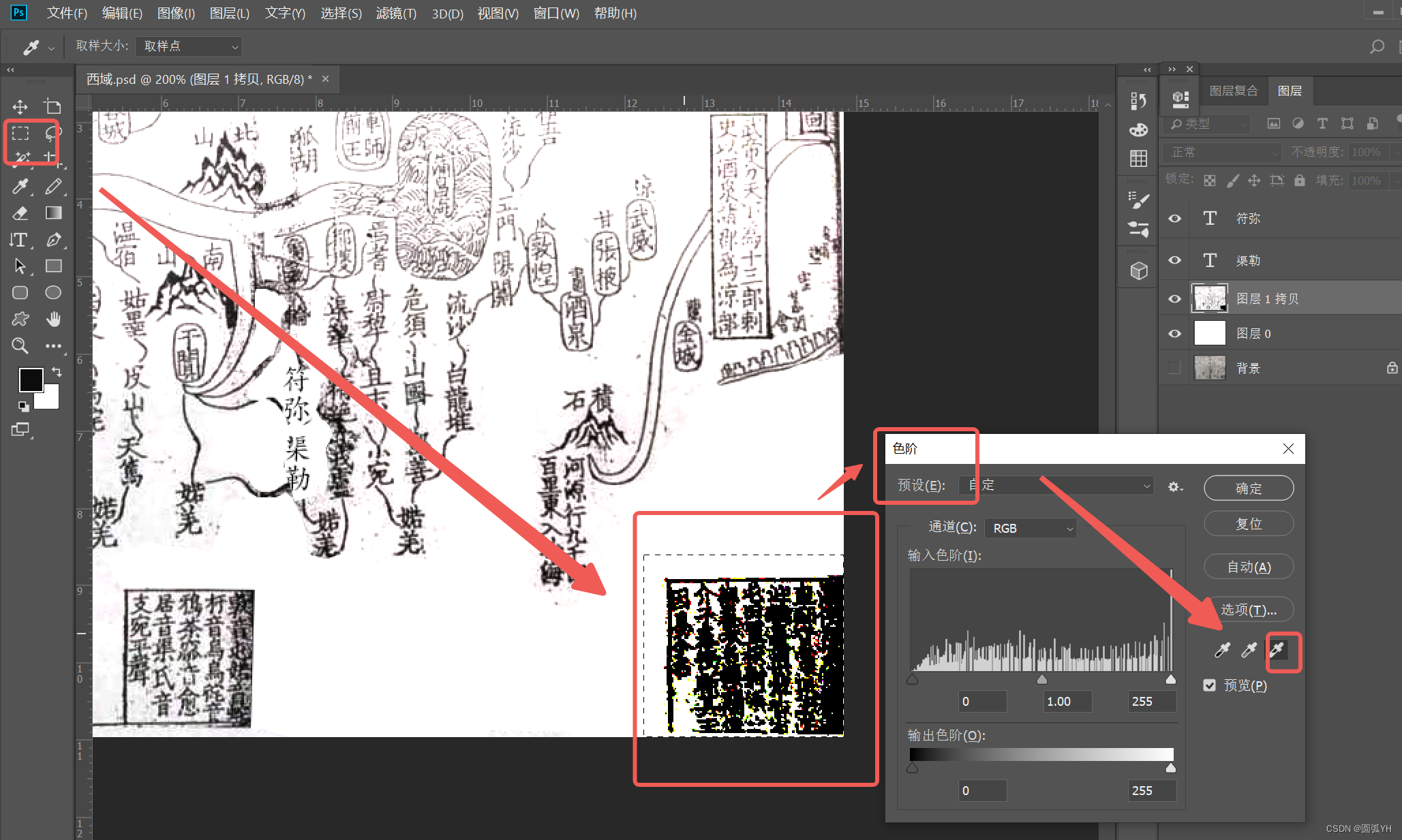Open the layer blend mode dropdown showing 正常
Screen dimensions: 1402x840
[x=1221, y=151]
